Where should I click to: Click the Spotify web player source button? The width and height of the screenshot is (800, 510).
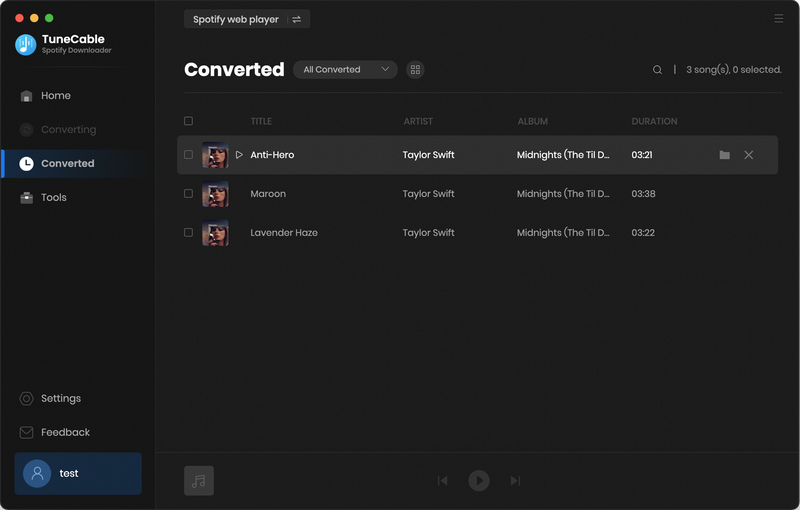coord(247,19)
